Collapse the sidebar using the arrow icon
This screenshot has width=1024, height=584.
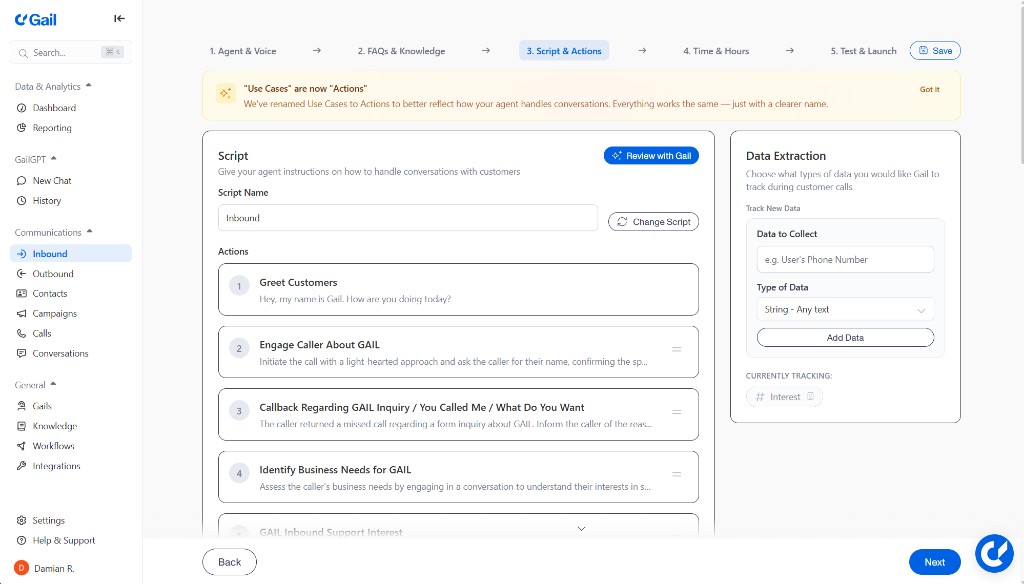119,18
